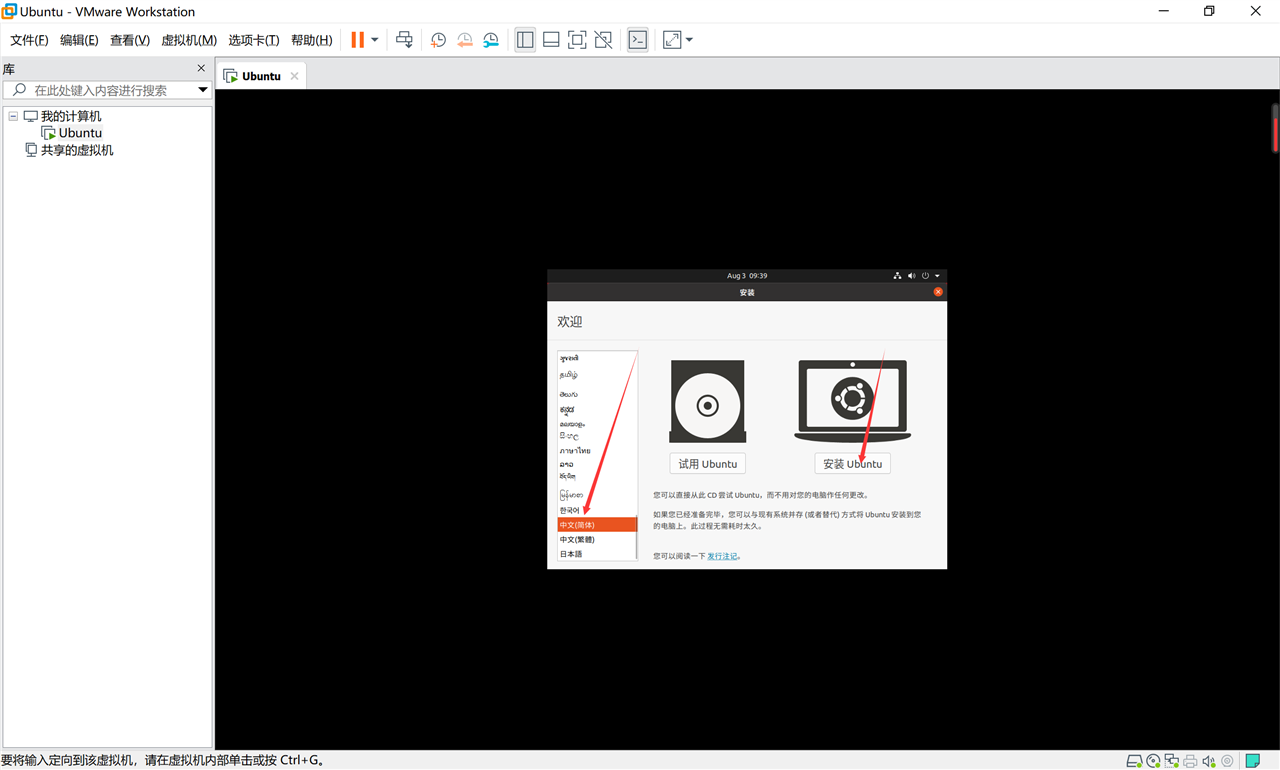Viewport: 1280px width, 770px height.
Task: Select 中文(简体) in the language list
Action: pos(597,525)
